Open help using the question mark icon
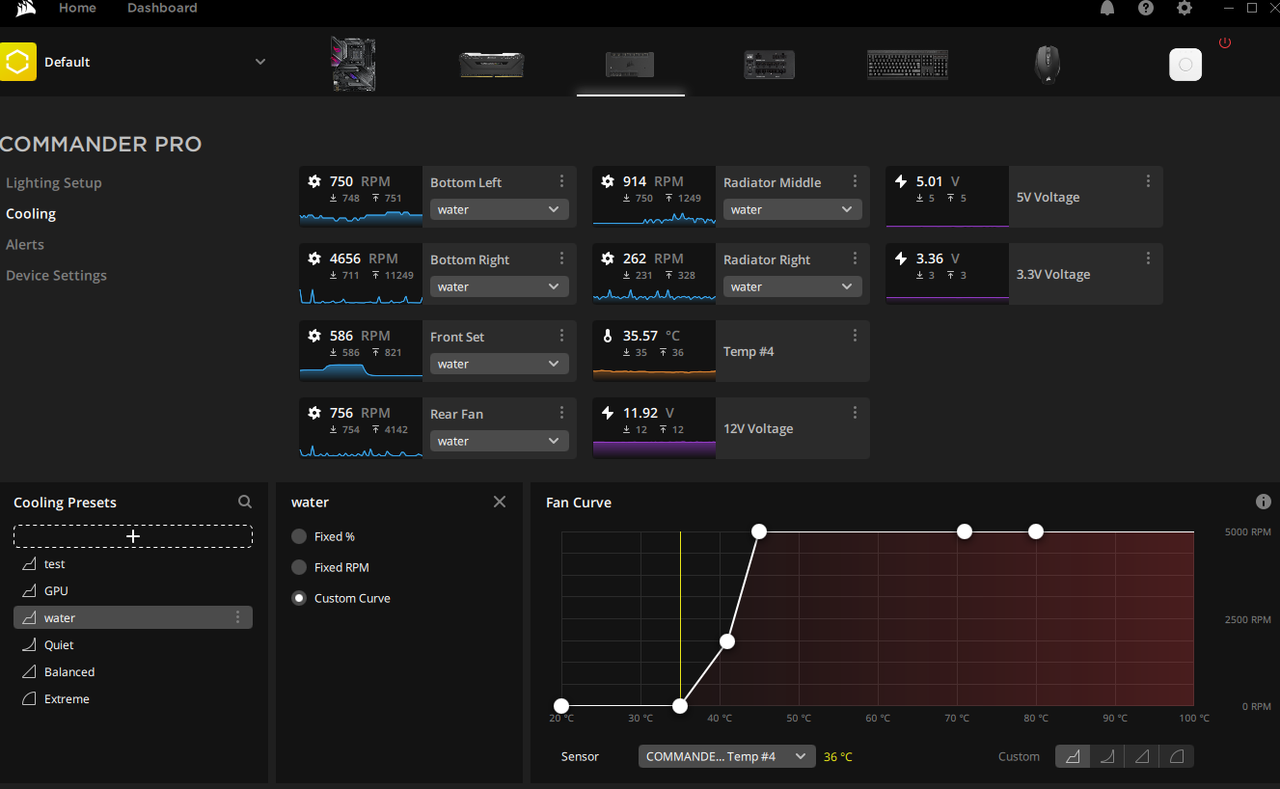Screen dimensions: 1280x789 tap(1145, 8)
